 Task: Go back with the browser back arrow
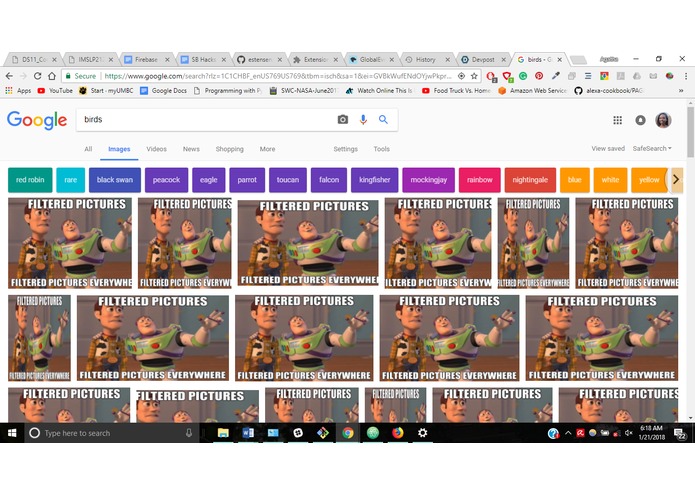click(9, 76)
